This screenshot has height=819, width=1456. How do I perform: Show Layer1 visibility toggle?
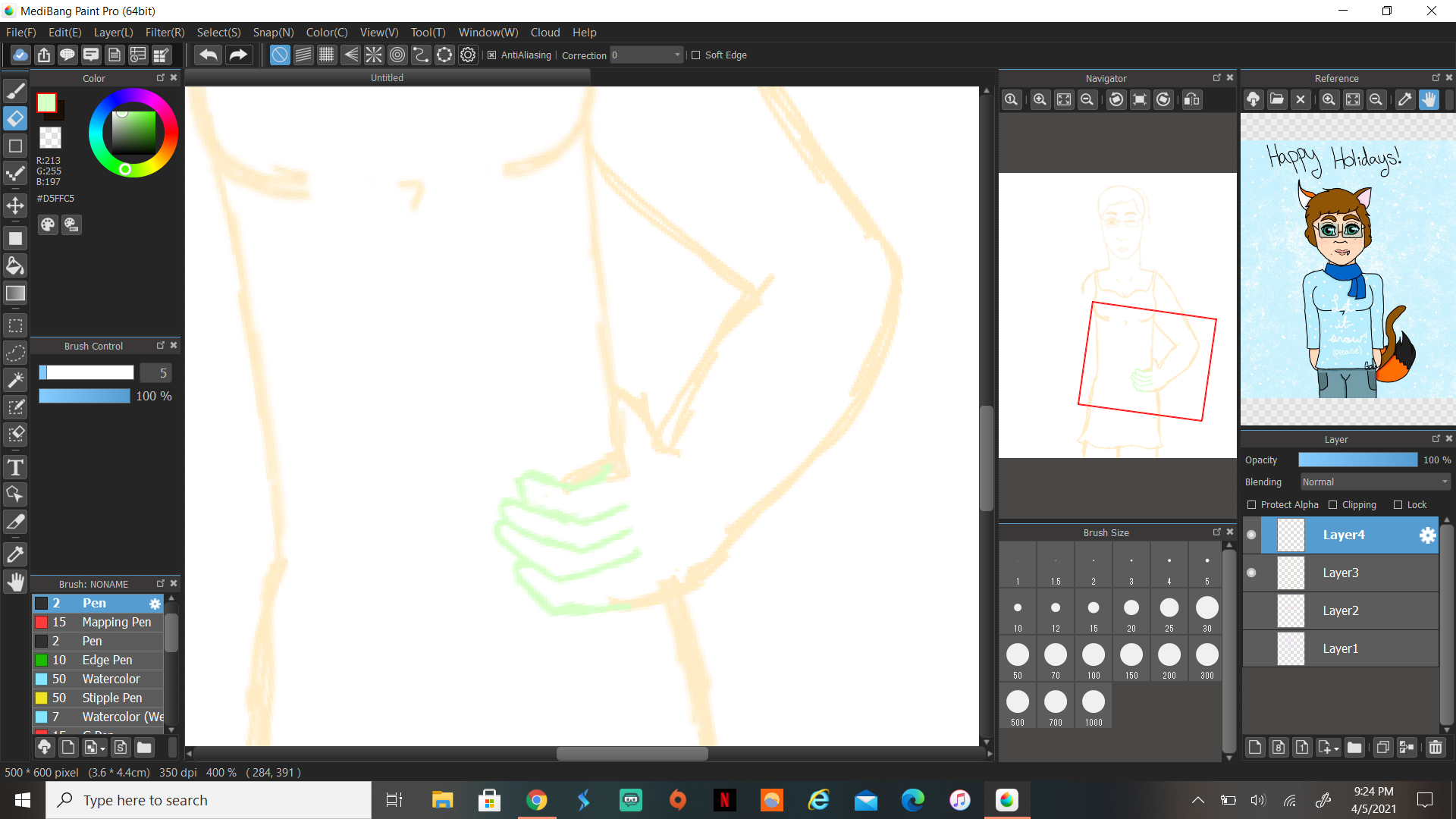(x=1251, y=649)
